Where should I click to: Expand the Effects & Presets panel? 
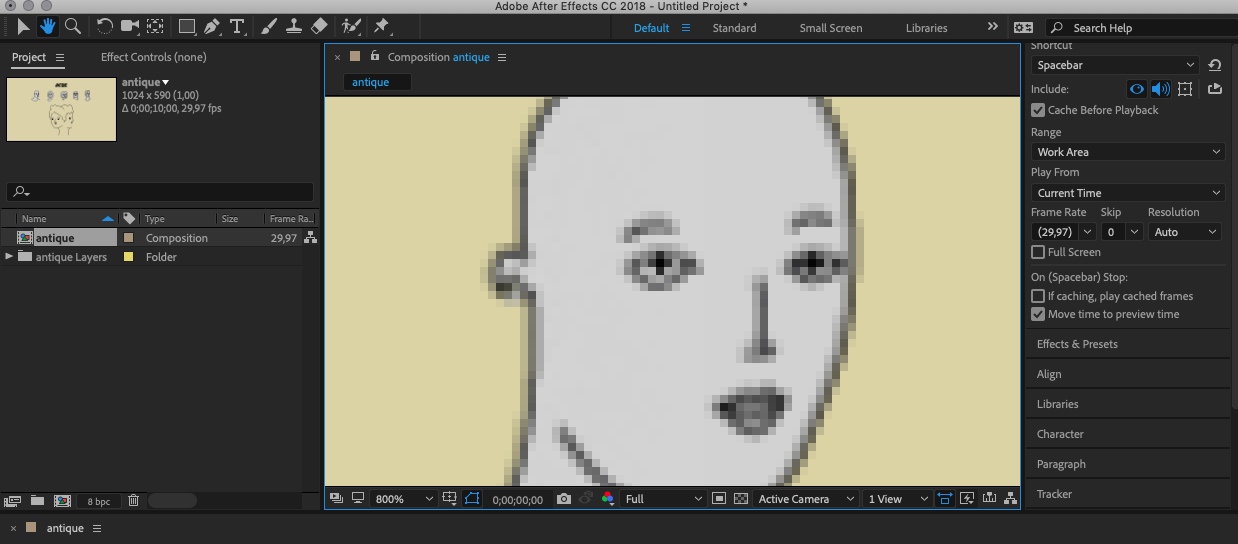point(1077,344)
